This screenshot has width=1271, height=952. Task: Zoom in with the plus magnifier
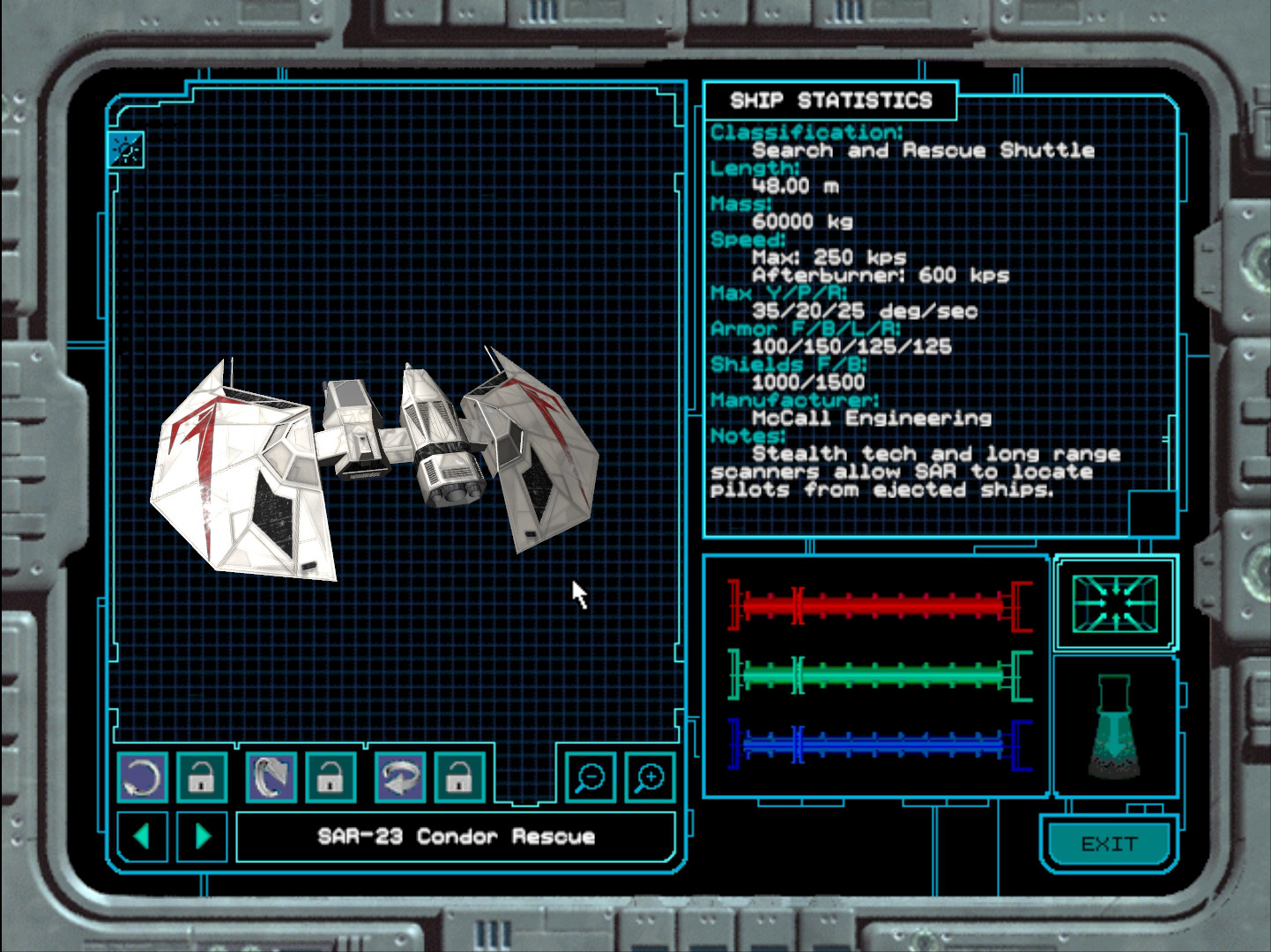coord(650,777)
